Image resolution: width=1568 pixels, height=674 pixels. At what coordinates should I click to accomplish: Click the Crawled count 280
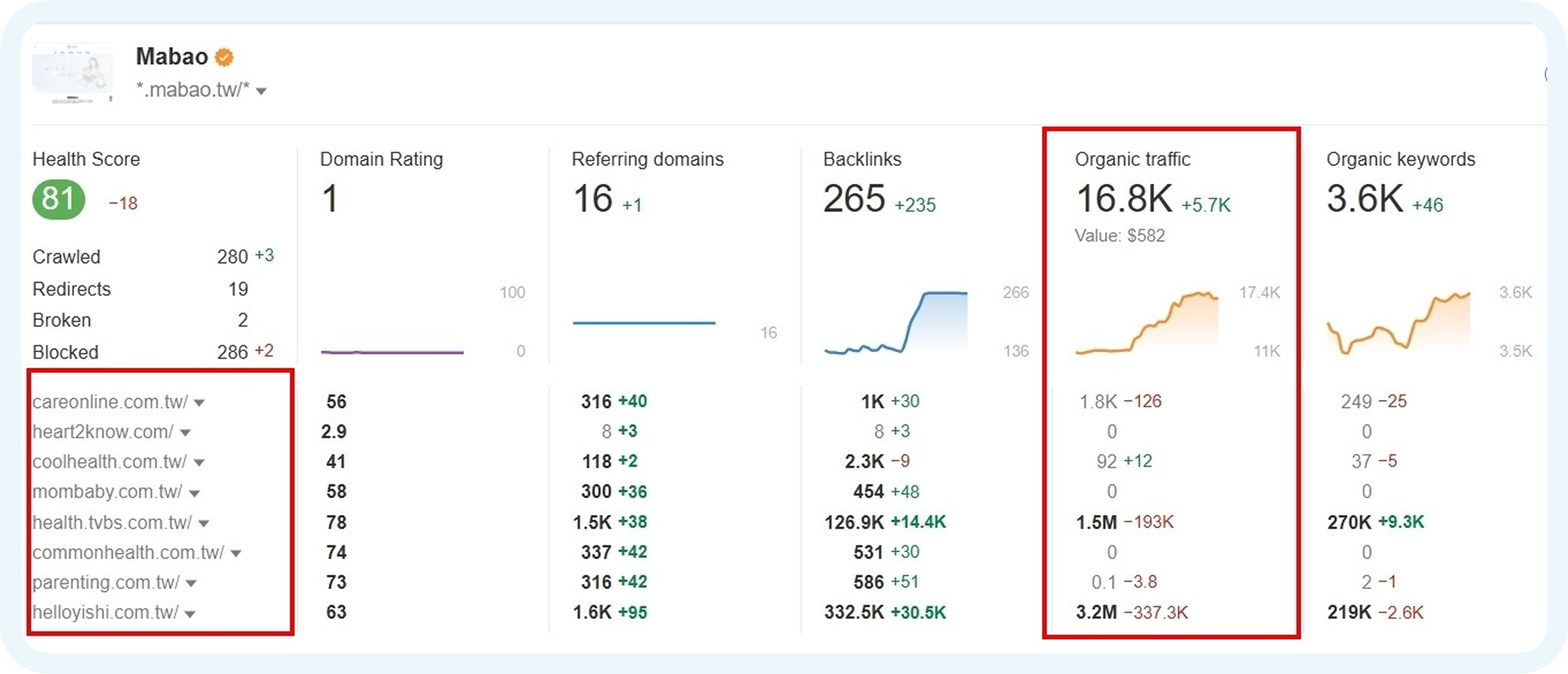click(x=232, y=257)
